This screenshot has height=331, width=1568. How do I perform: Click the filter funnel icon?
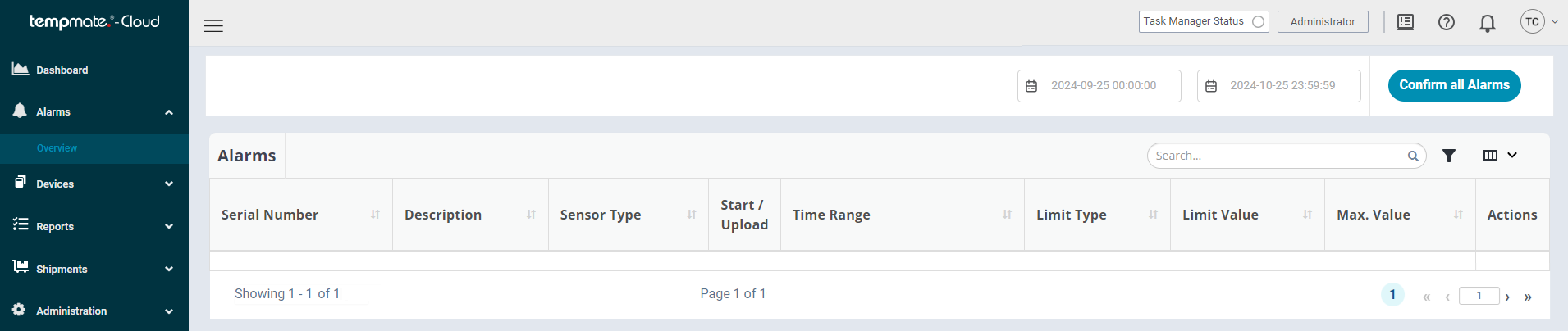[x=1449, y=156]
